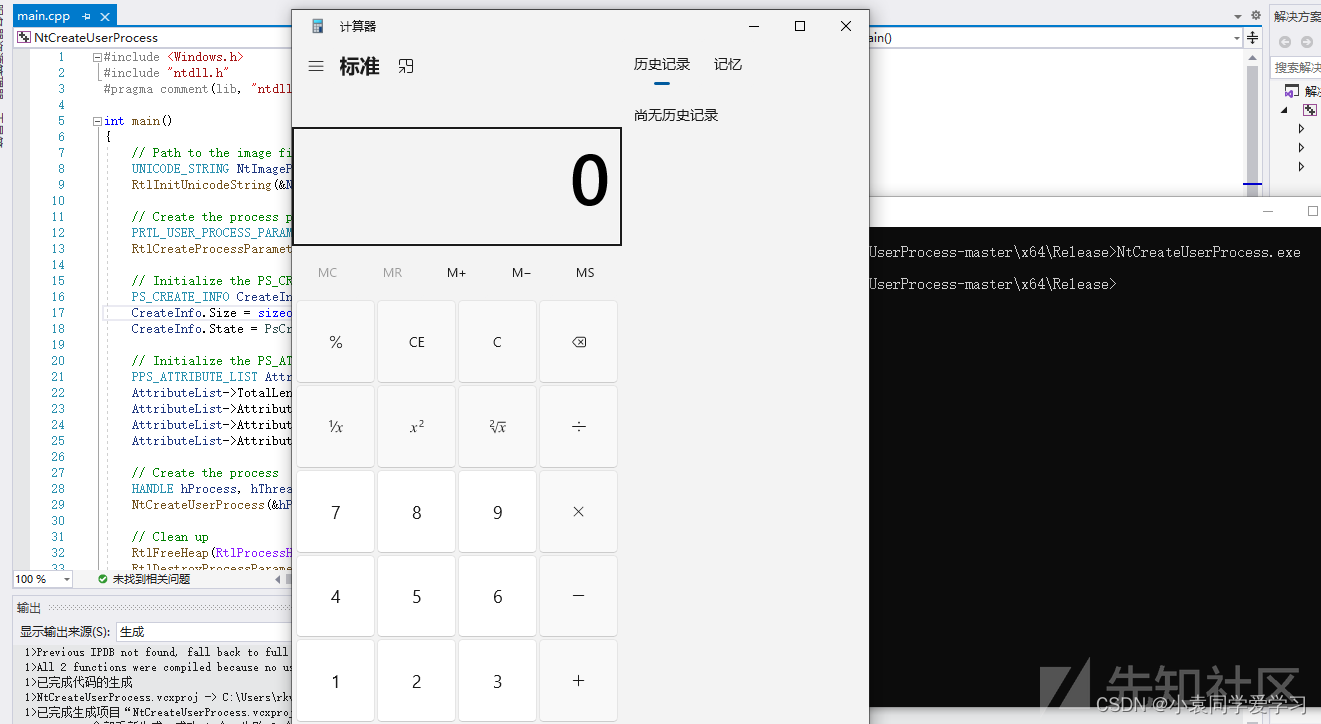Minimize the console window
The height and width of the screenshot is (724, 1321).
click(x=1268, y=211)
